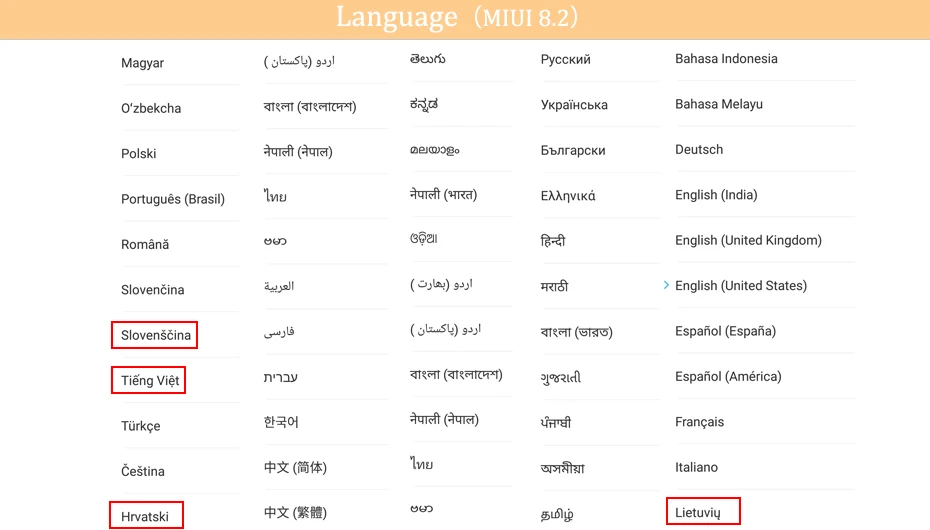Pick the தமிழ் language entry
Image resolution: width=930 pixels, height=530 pixels.
[x=557, y=514]
